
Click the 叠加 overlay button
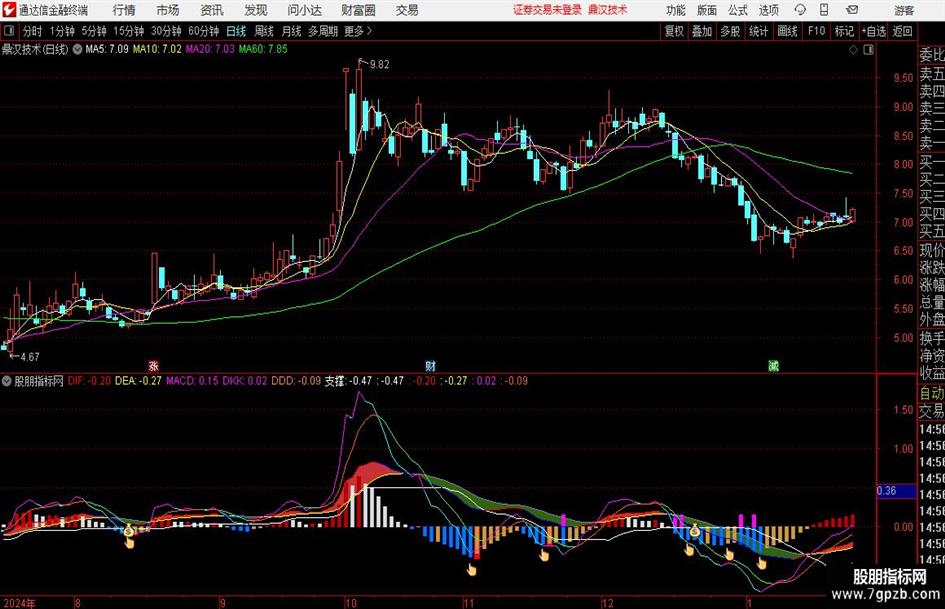[x=702, y=31]
